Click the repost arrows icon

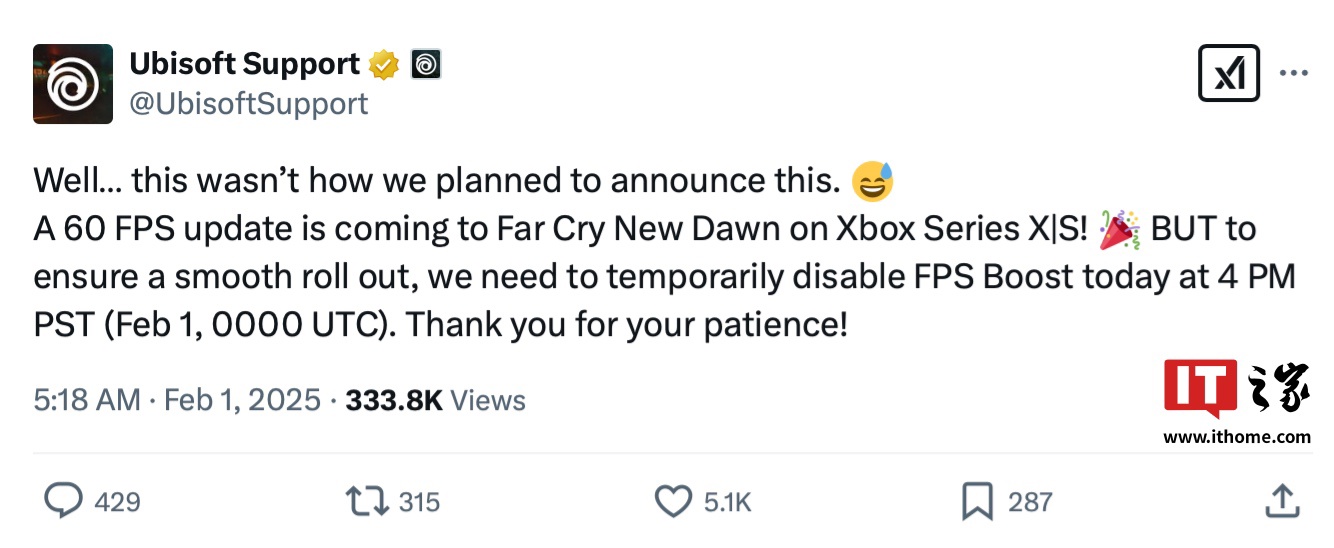coord(366,501)
